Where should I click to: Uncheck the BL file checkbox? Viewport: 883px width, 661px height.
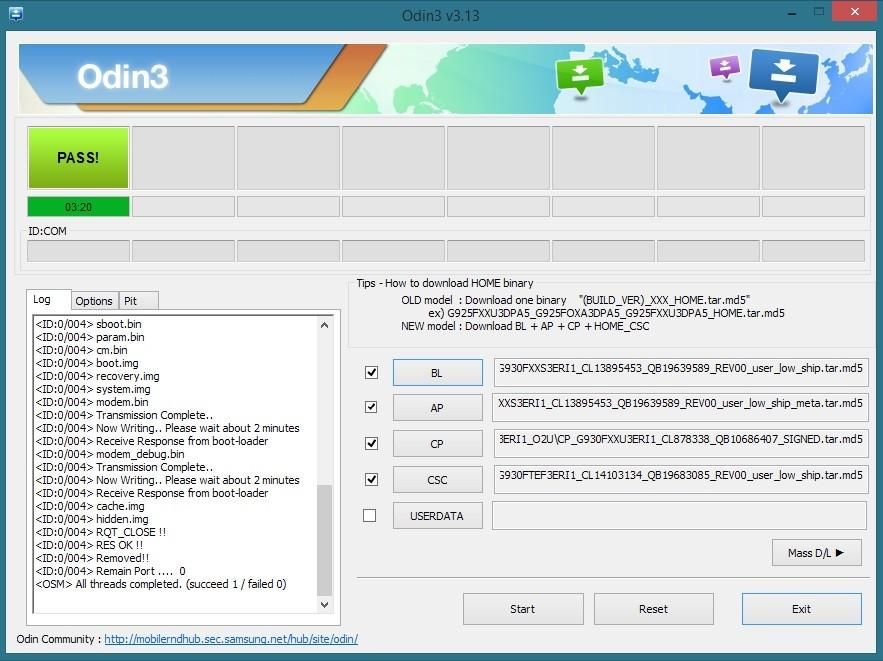(371, 372)
